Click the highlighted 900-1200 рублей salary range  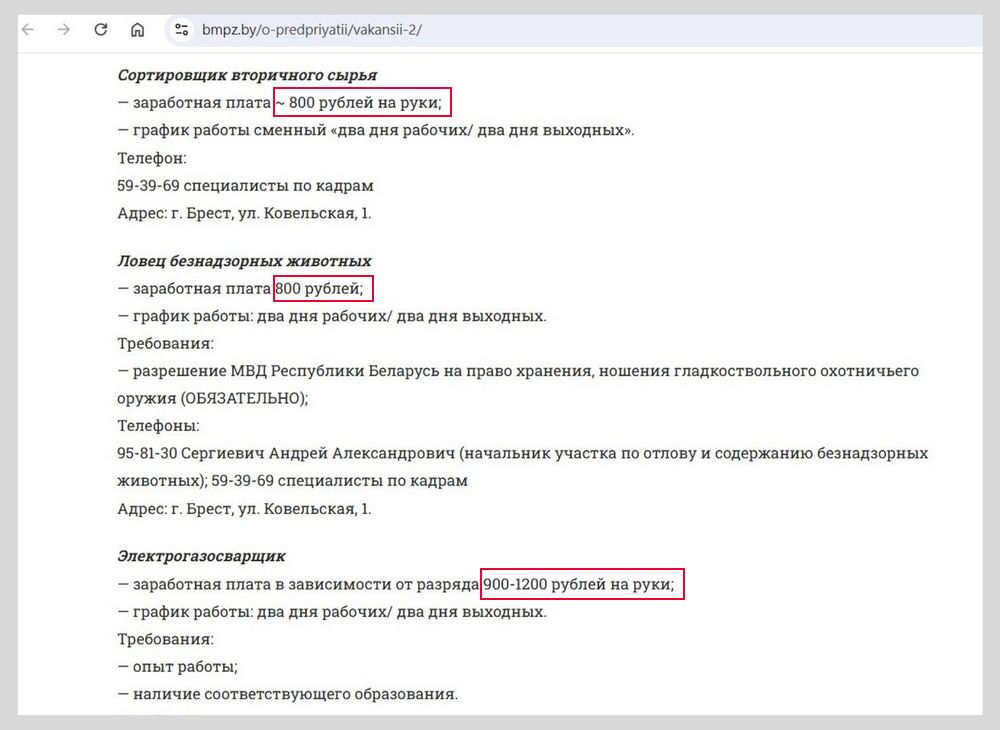coord(583,583)
